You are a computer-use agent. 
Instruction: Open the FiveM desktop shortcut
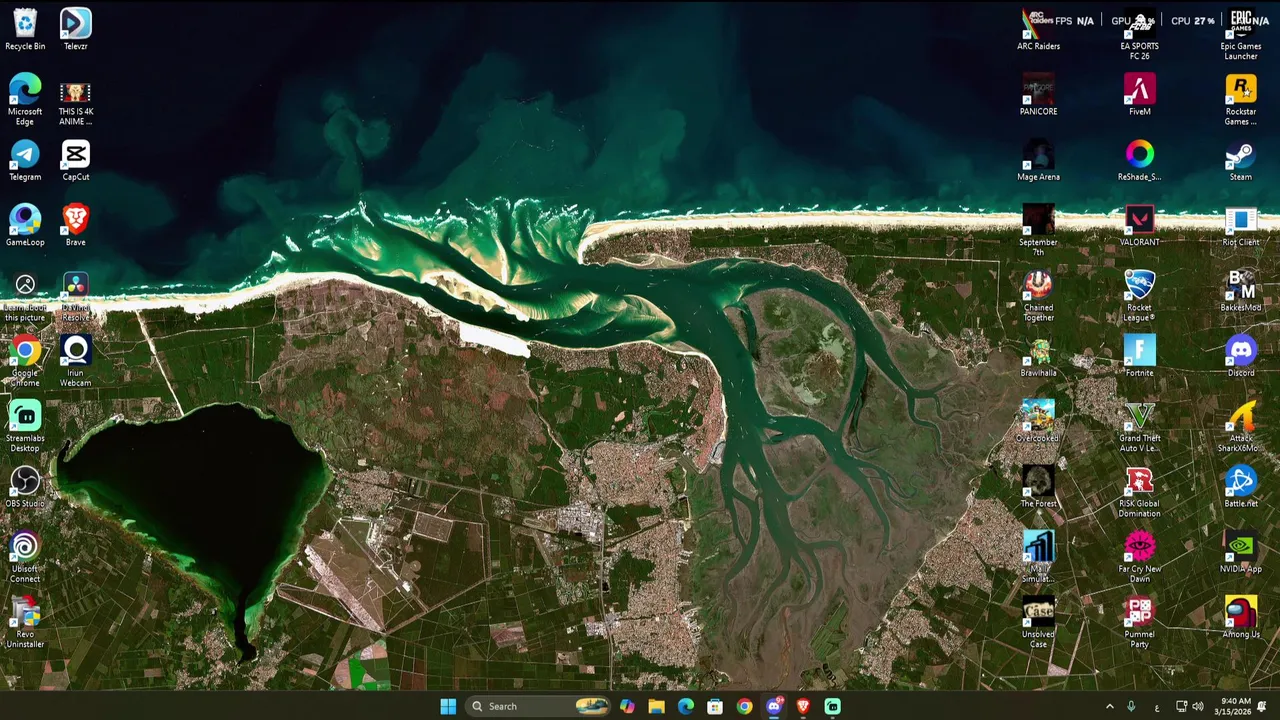[x=1139, y=95]
